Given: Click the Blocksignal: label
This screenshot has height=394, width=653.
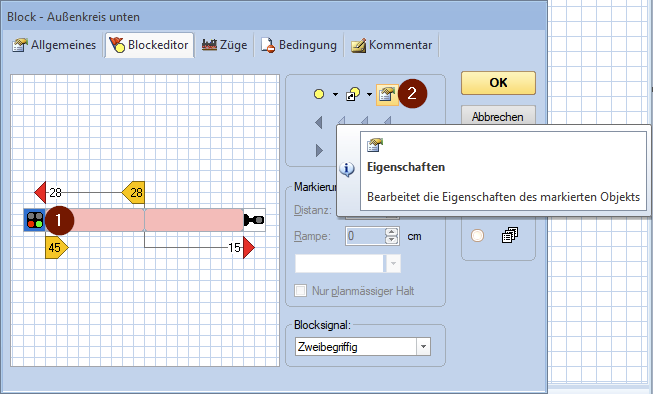Looking at the screenshot, I should [x=322, y=325].
